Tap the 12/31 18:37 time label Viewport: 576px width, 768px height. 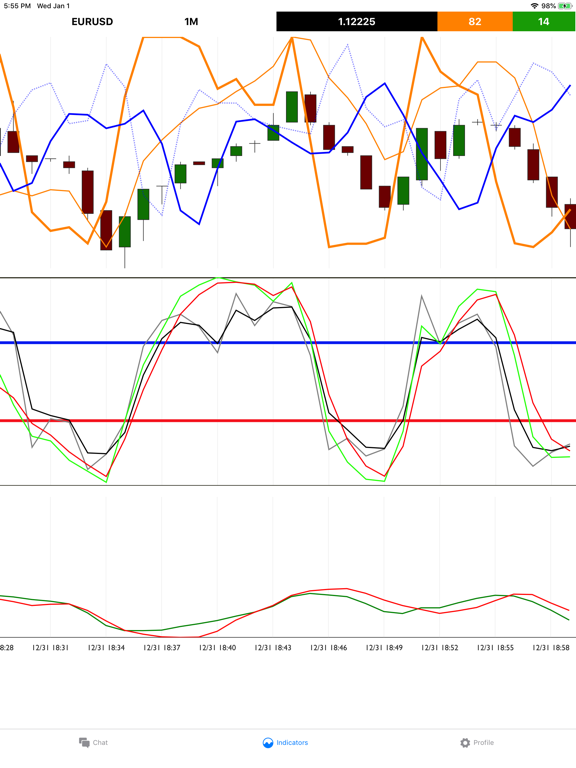(162, 648)
